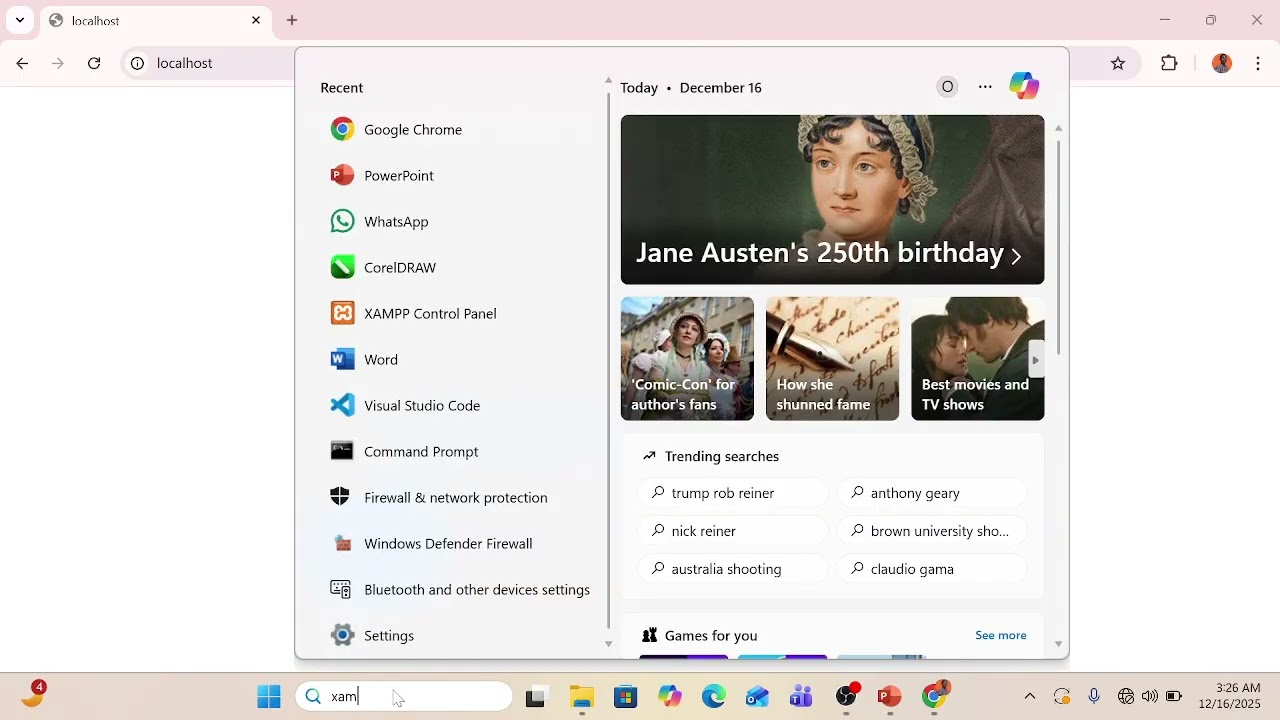Click the Games for you heading

coord(710,636)
